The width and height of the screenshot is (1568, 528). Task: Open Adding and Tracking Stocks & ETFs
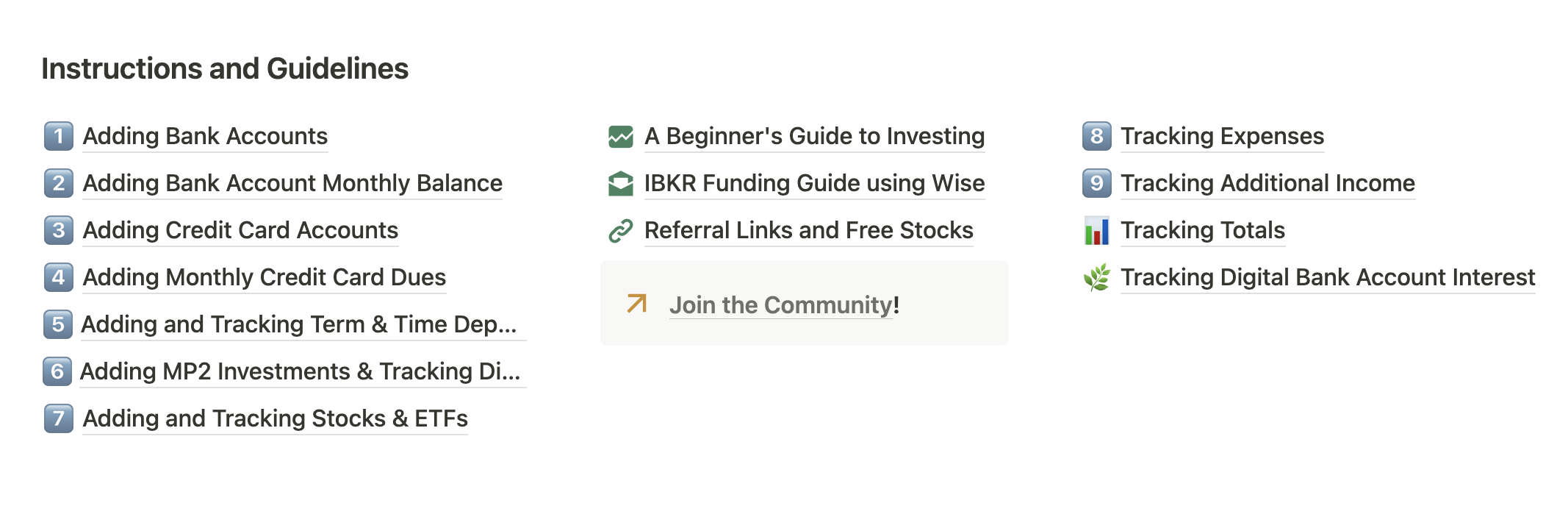click(275, 418)
